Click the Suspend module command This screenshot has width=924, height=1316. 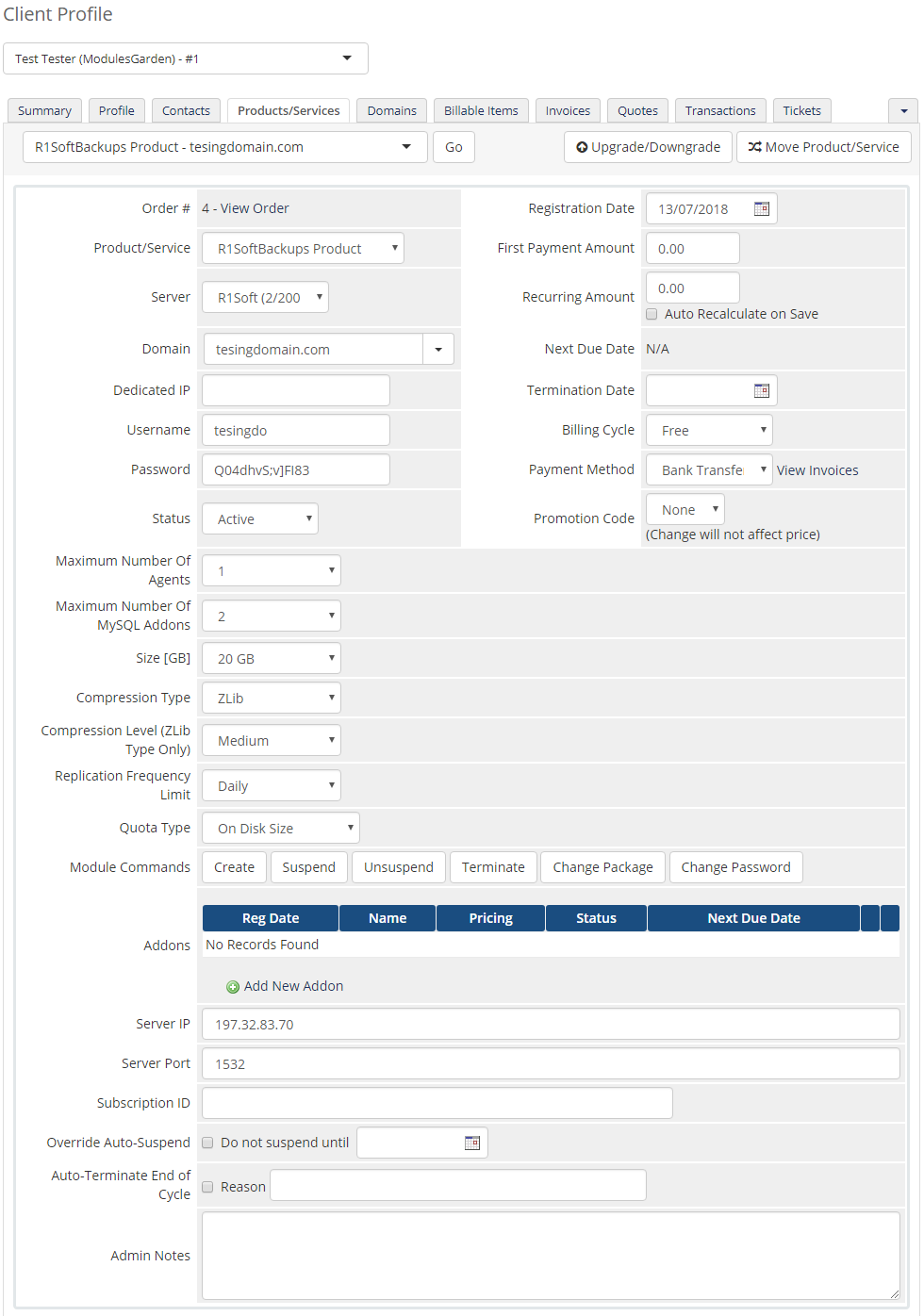308,867
